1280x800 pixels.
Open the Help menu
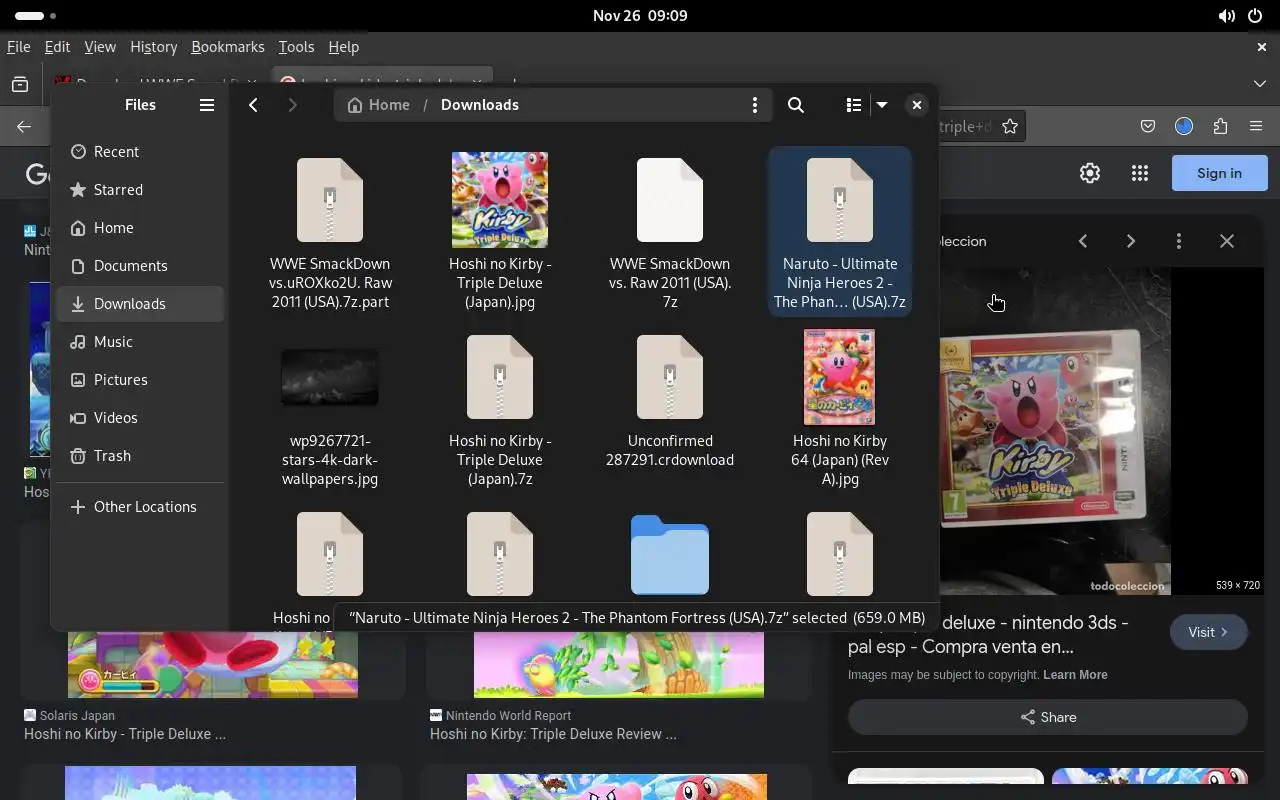point(343,47)
